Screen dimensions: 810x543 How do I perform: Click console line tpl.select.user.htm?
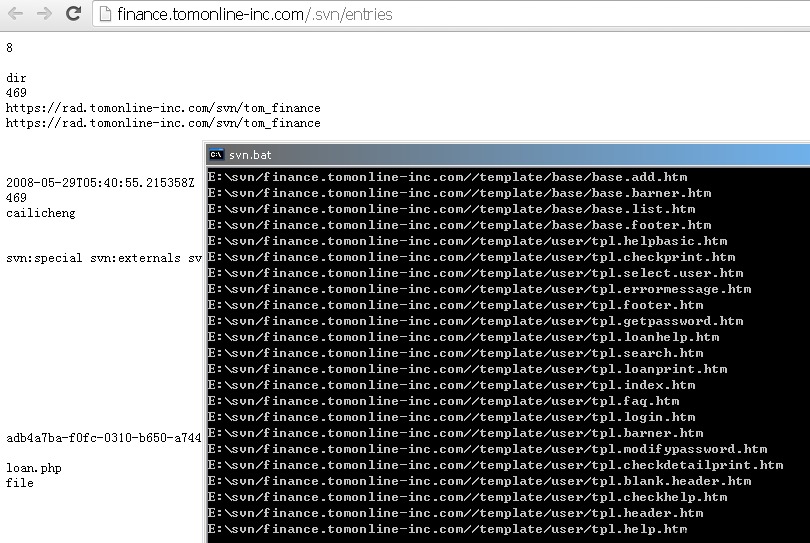click(x=475, y=273)
